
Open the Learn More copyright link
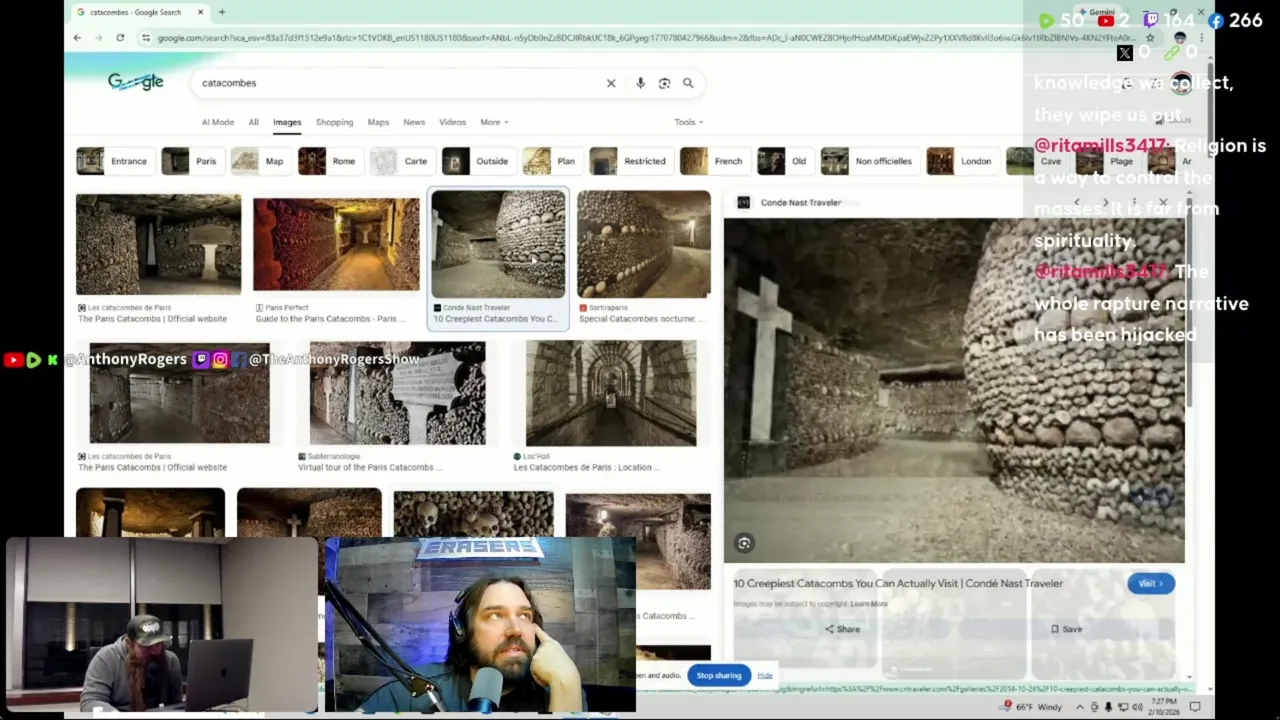[869, 604]
